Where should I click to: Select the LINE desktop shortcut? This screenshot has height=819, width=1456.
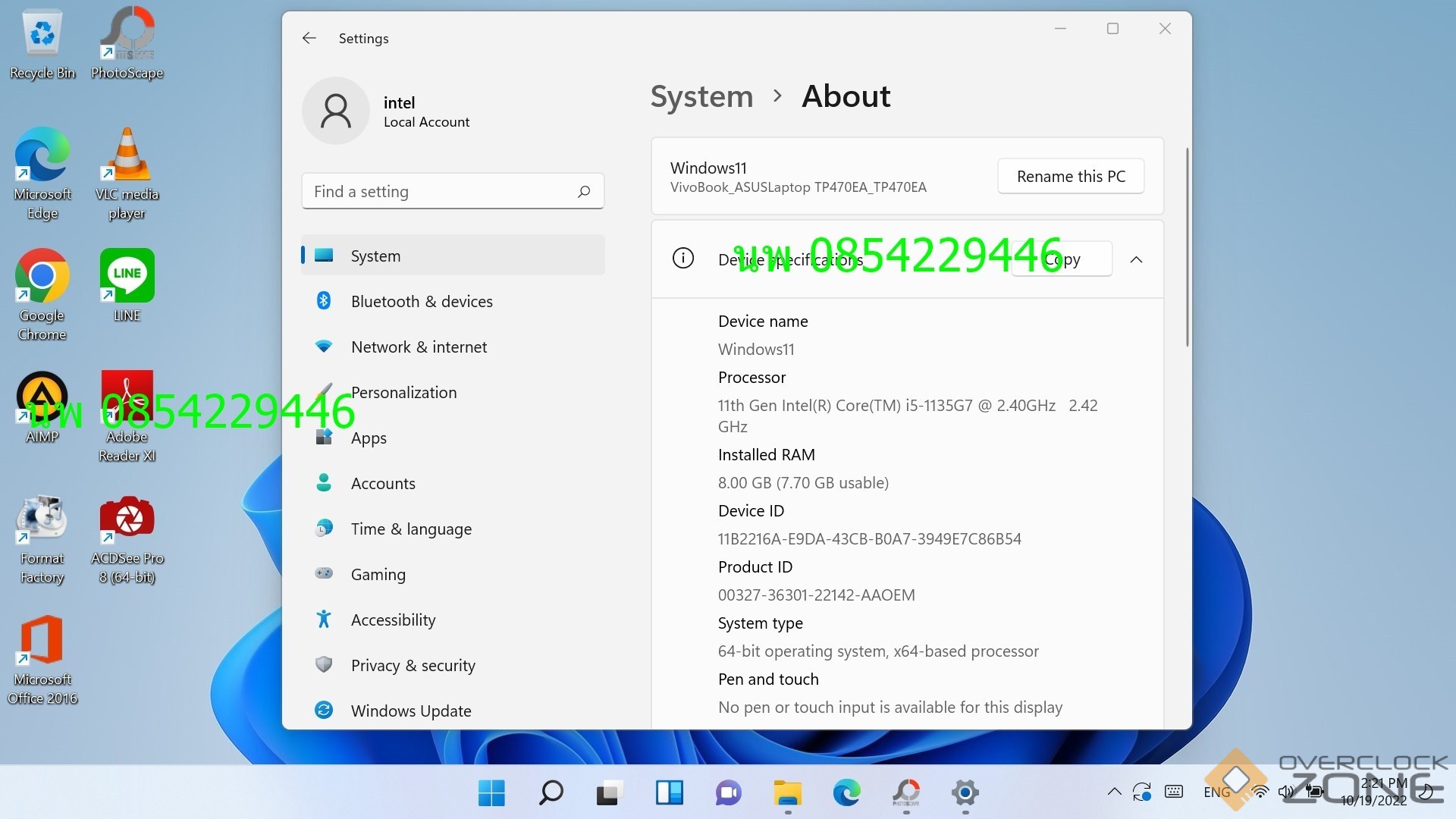pyautogui.click(x=127, y=286)
